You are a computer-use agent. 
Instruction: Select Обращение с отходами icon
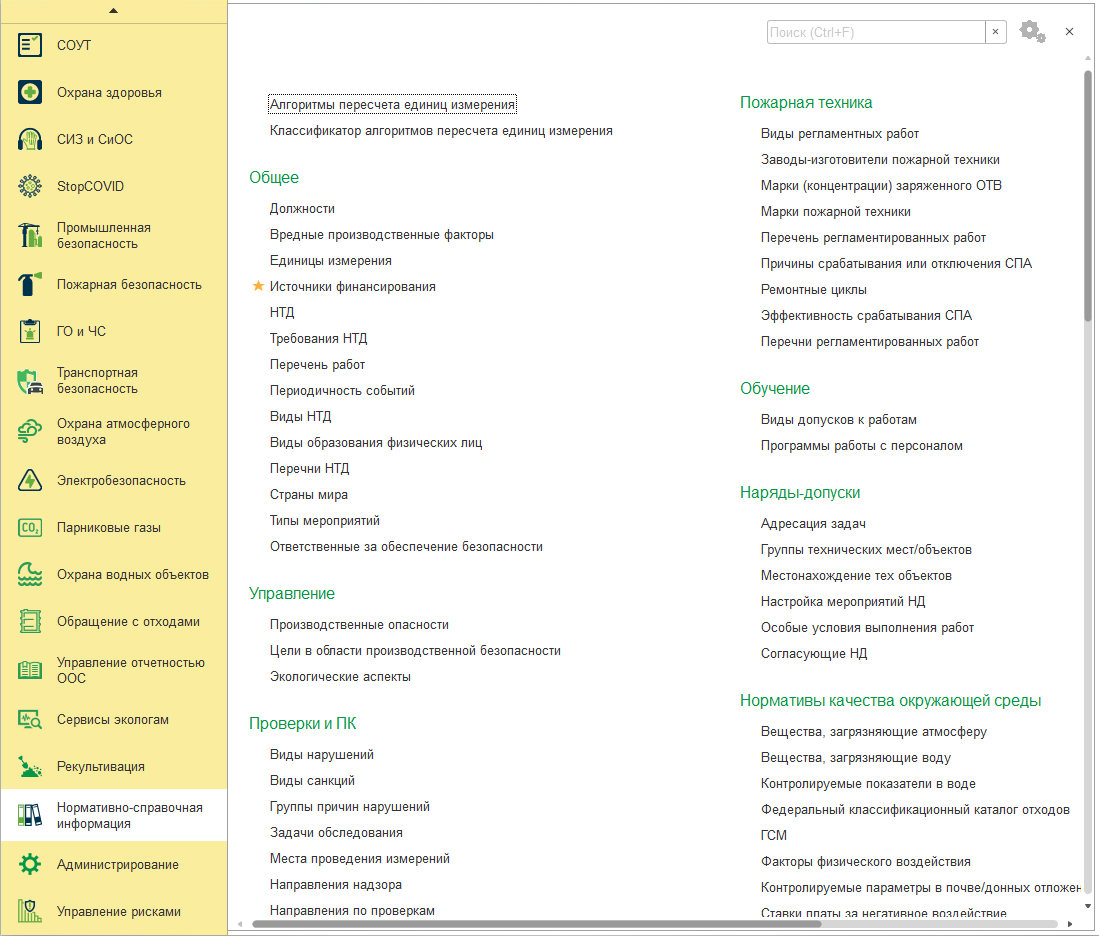(29, 622)
